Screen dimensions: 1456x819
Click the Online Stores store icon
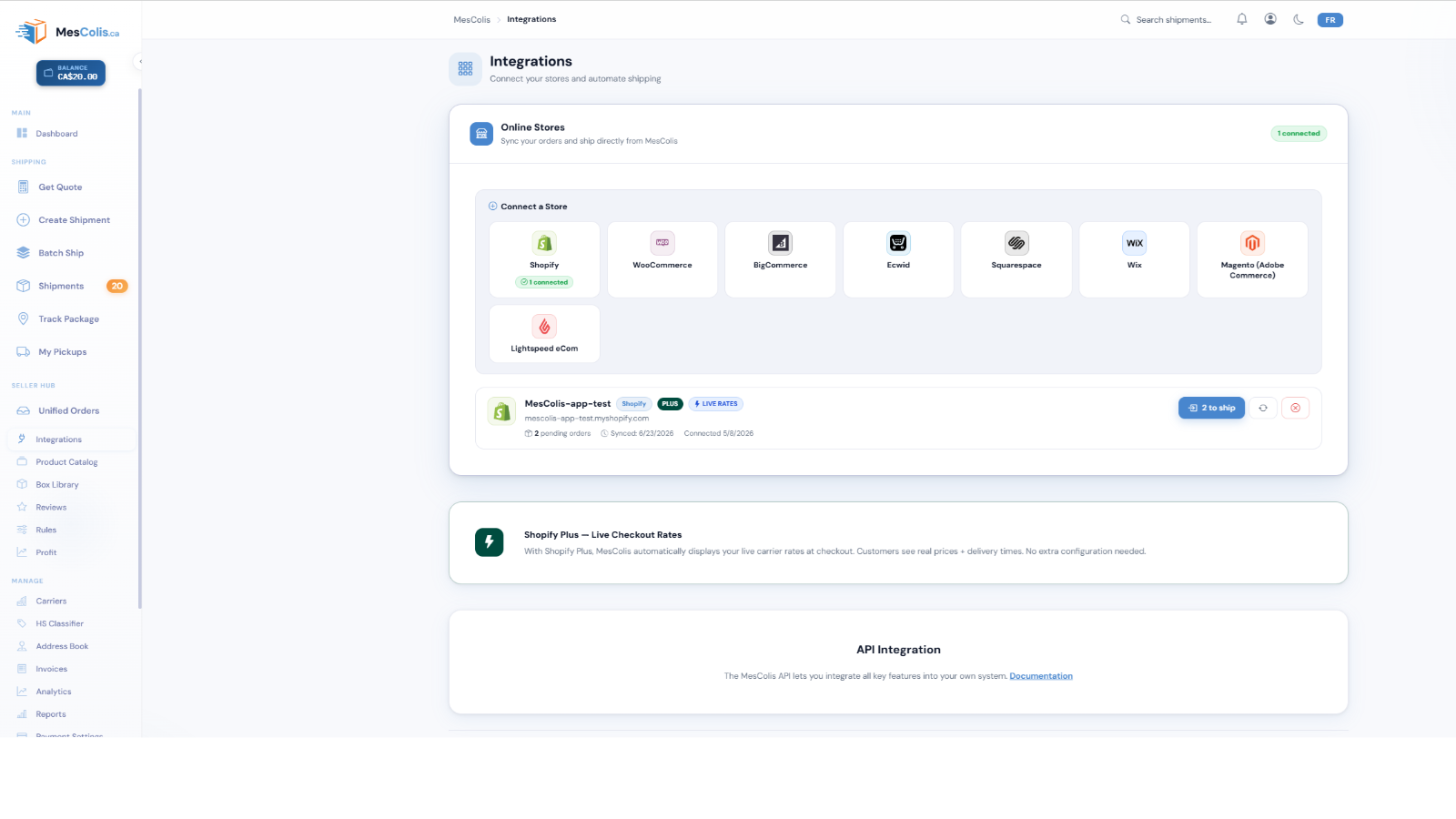(481, 134)
